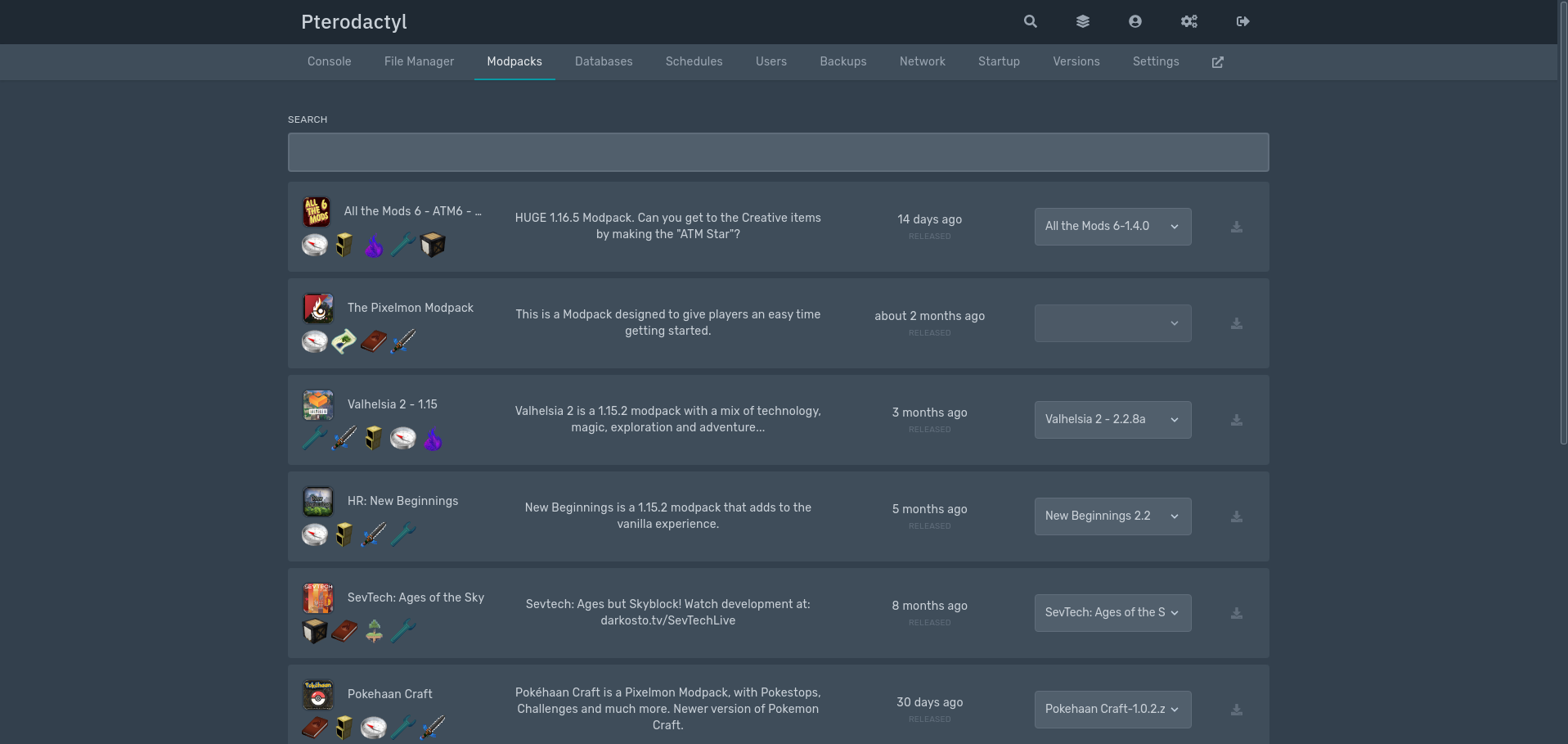Open admin settings gears icon
The width and height of the screenshot is (1568, 744).
1188,22
